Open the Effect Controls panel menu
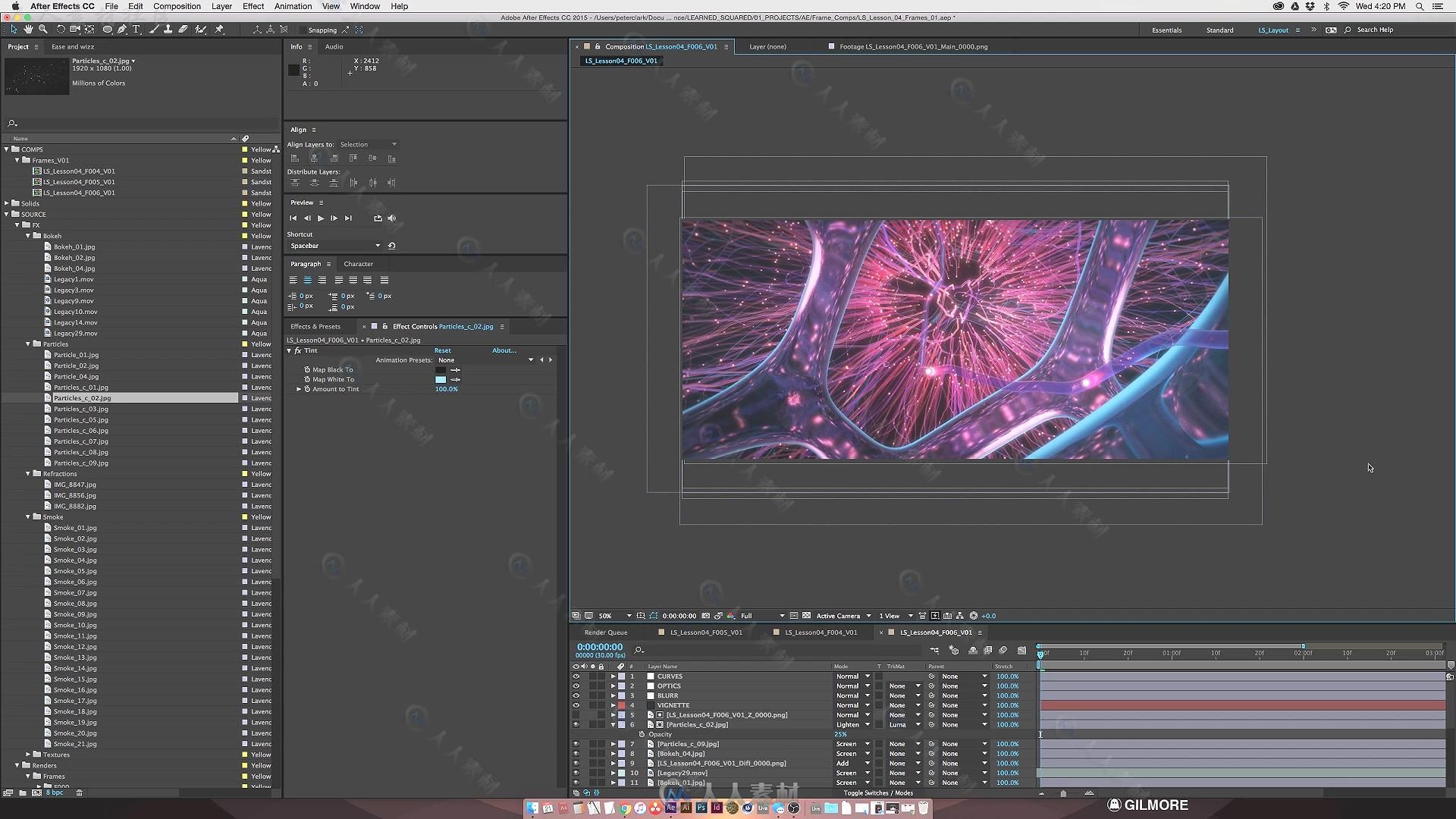The height and width of the screenshot is (819, 1456). pos(506,326)
